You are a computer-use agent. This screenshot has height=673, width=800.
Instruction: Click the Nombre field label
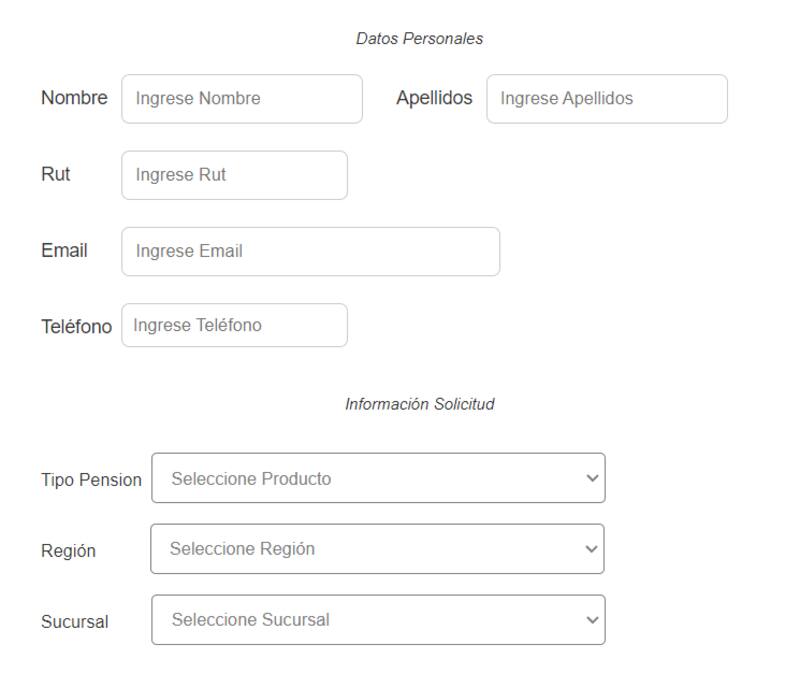click(74, 98)
